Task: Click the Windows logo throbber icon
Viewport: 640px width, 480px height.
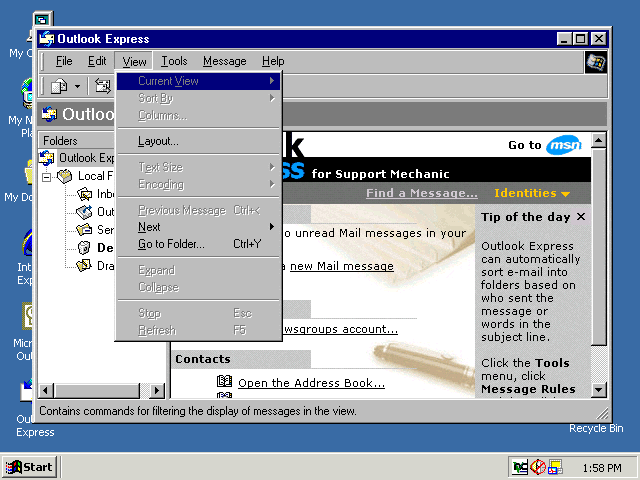Action: click(596, 62)
